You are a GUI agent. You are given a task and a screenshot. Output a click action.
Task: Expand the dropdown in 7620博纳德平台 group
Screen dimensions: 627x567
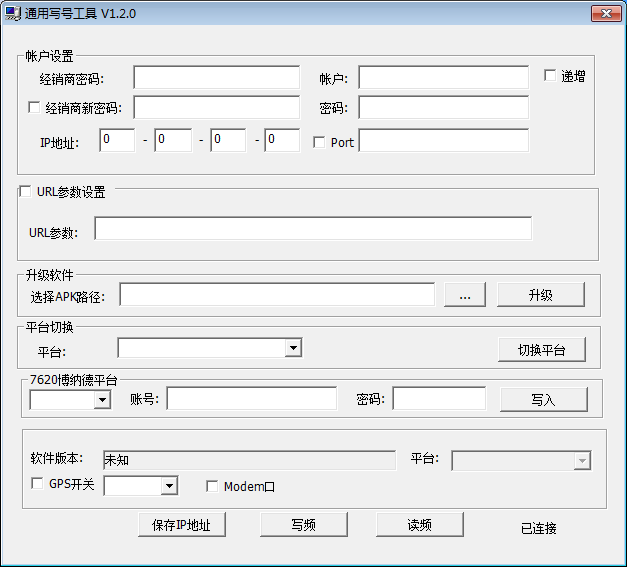coord(102,399)
